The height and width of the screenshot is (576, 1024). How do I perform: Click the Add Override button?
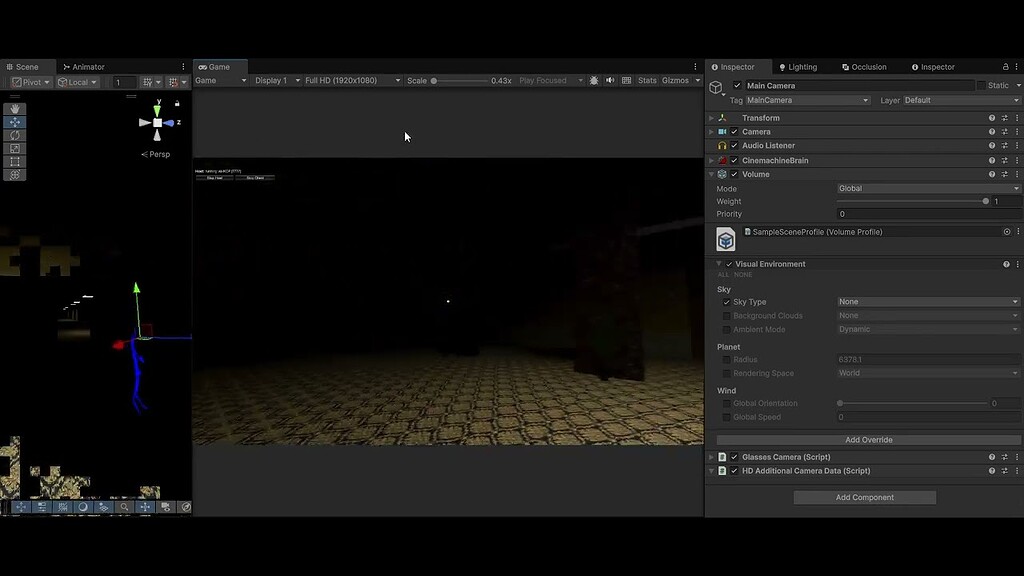pyautogui.click(x=868, y=439)
